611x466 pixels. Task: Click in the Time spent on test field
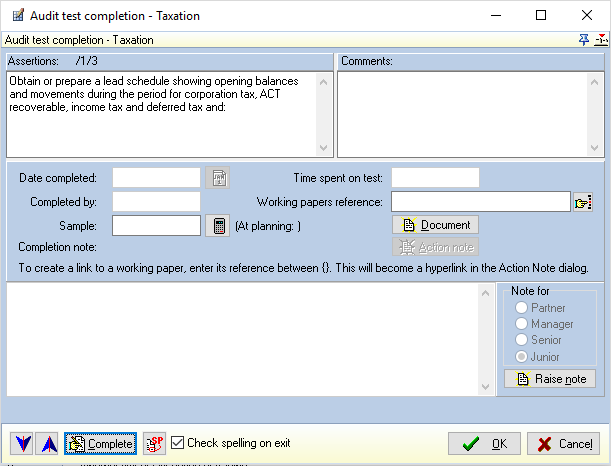point(435,178)
